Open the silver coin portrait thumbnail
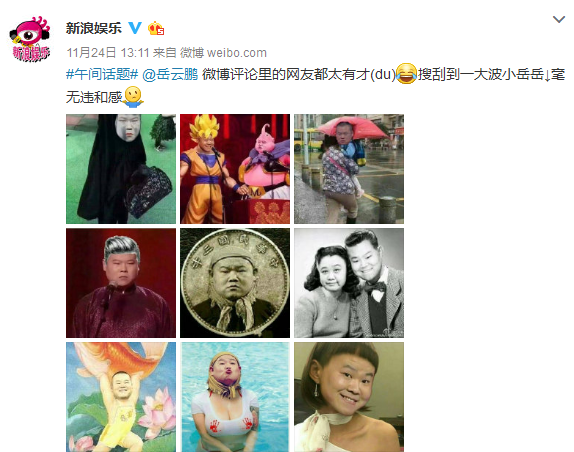This screenshot has height=452, width=574. pyautogui.click(x=235, y=283)
